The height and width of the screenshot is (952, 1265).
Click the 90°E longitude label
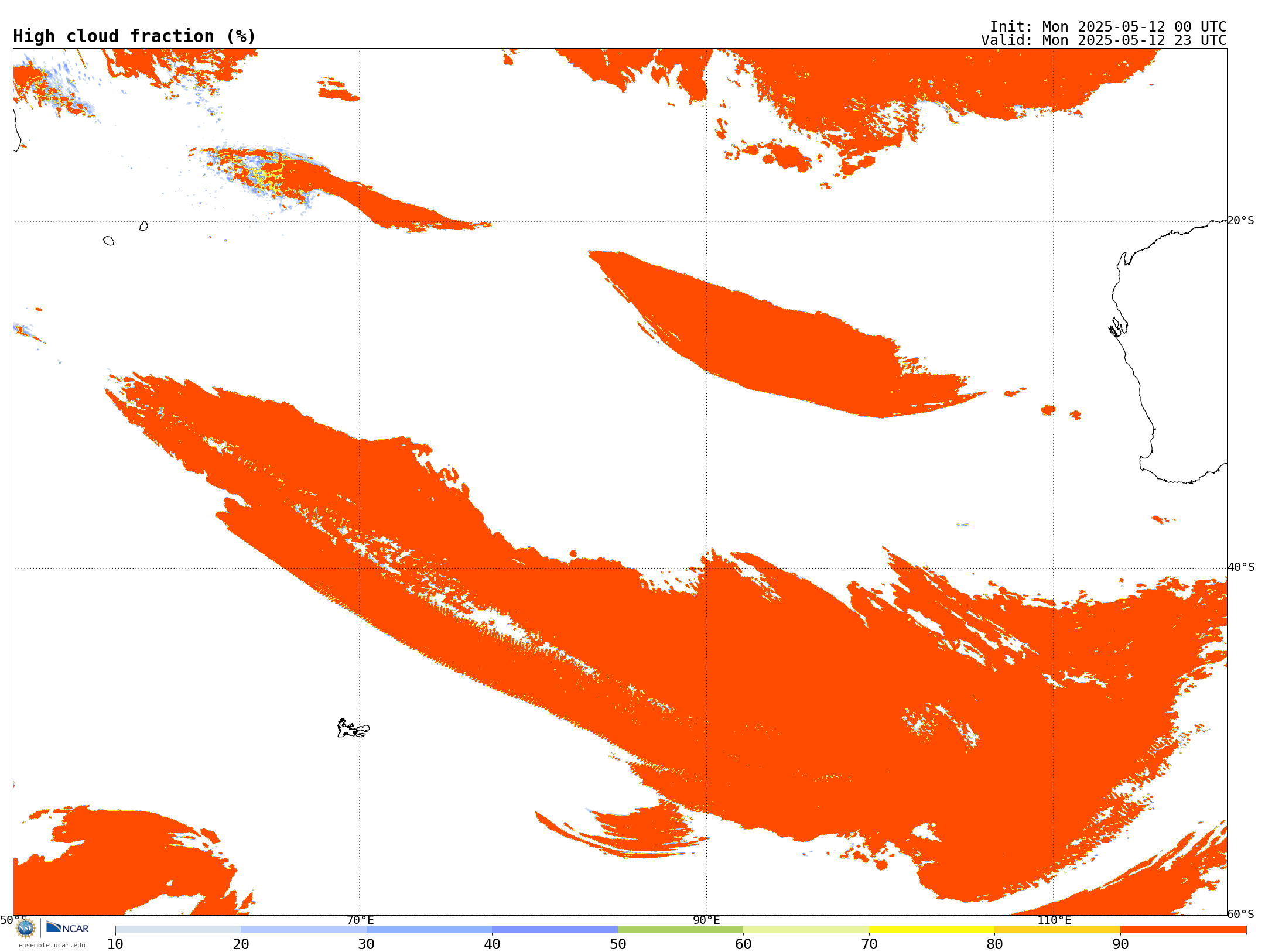706,920
